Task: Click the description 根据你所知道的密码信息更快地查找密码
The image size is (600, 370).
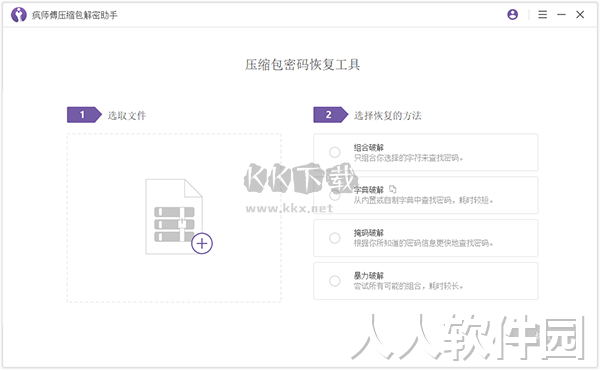Action: (x=423, y=243)
